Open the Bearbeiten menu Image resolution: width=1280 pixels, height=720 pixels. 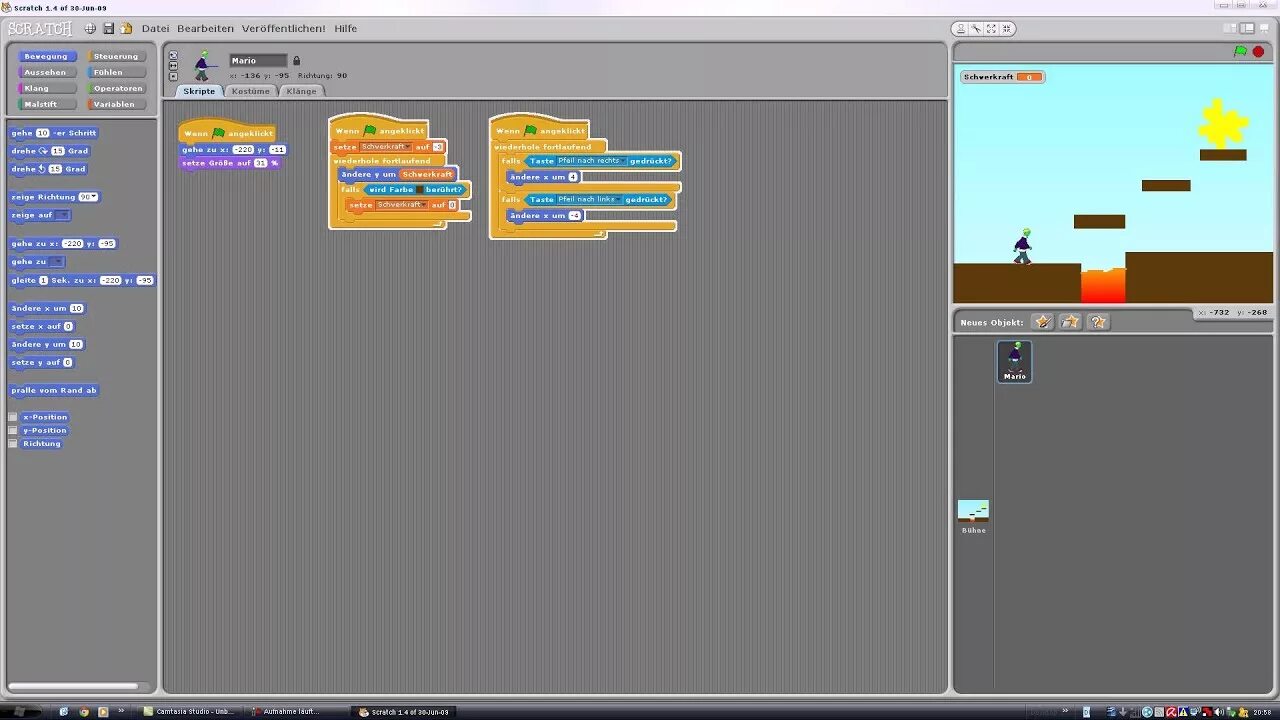(x=205, y=28)
